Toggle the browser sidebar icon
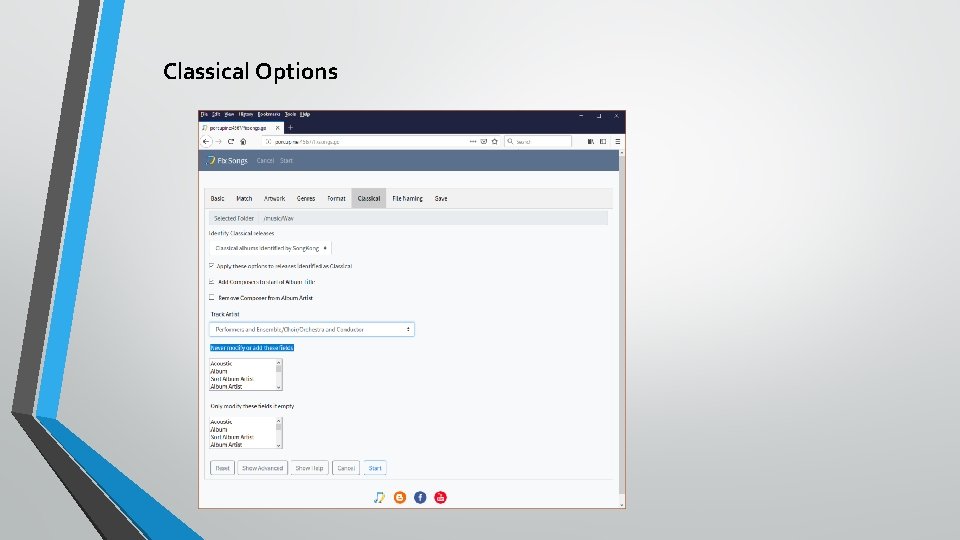 click(x=603, y=141)
